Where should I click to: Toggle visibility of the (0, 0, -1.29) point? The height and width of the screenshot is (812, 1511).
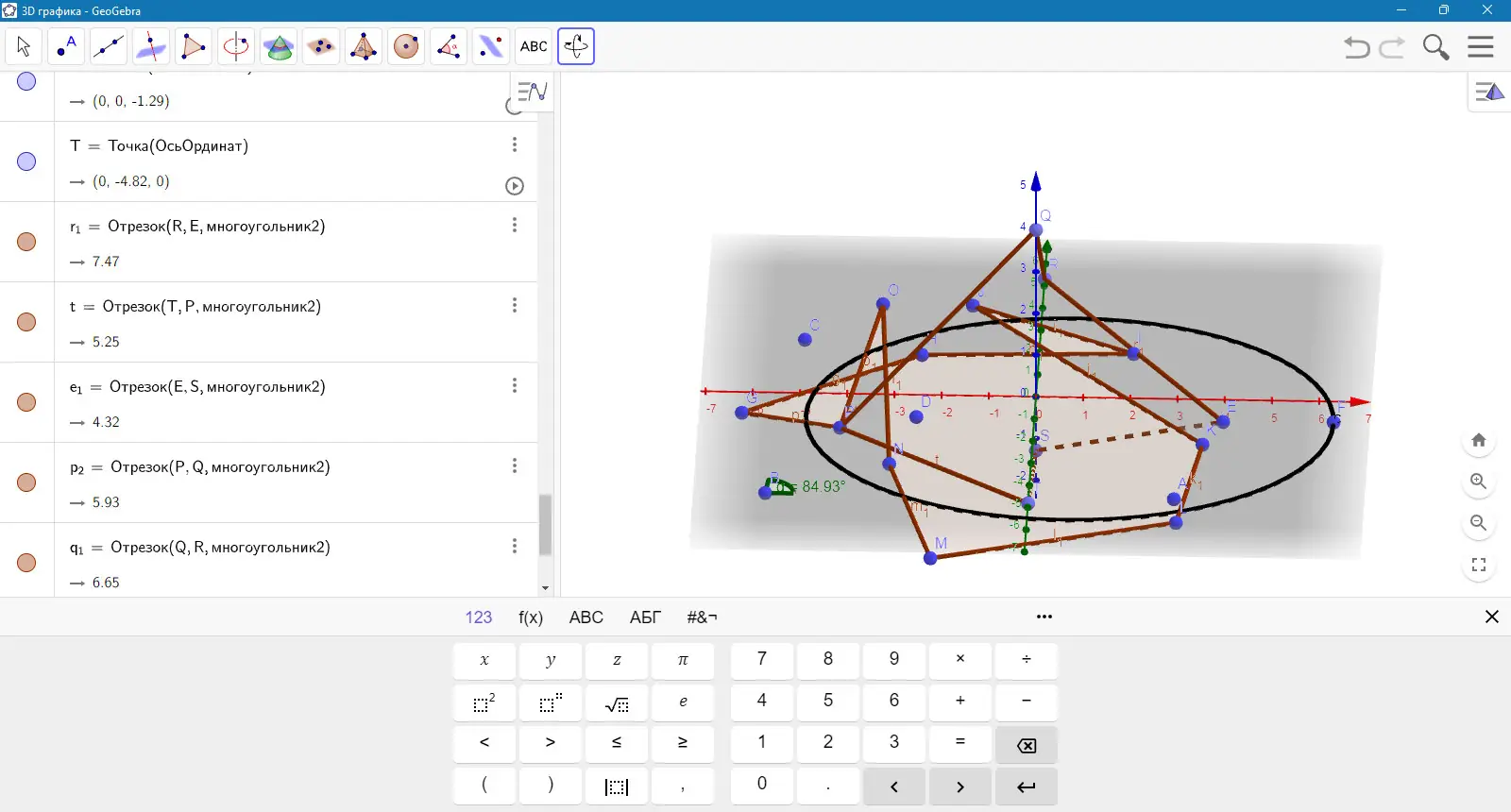[x=27, y=81]
